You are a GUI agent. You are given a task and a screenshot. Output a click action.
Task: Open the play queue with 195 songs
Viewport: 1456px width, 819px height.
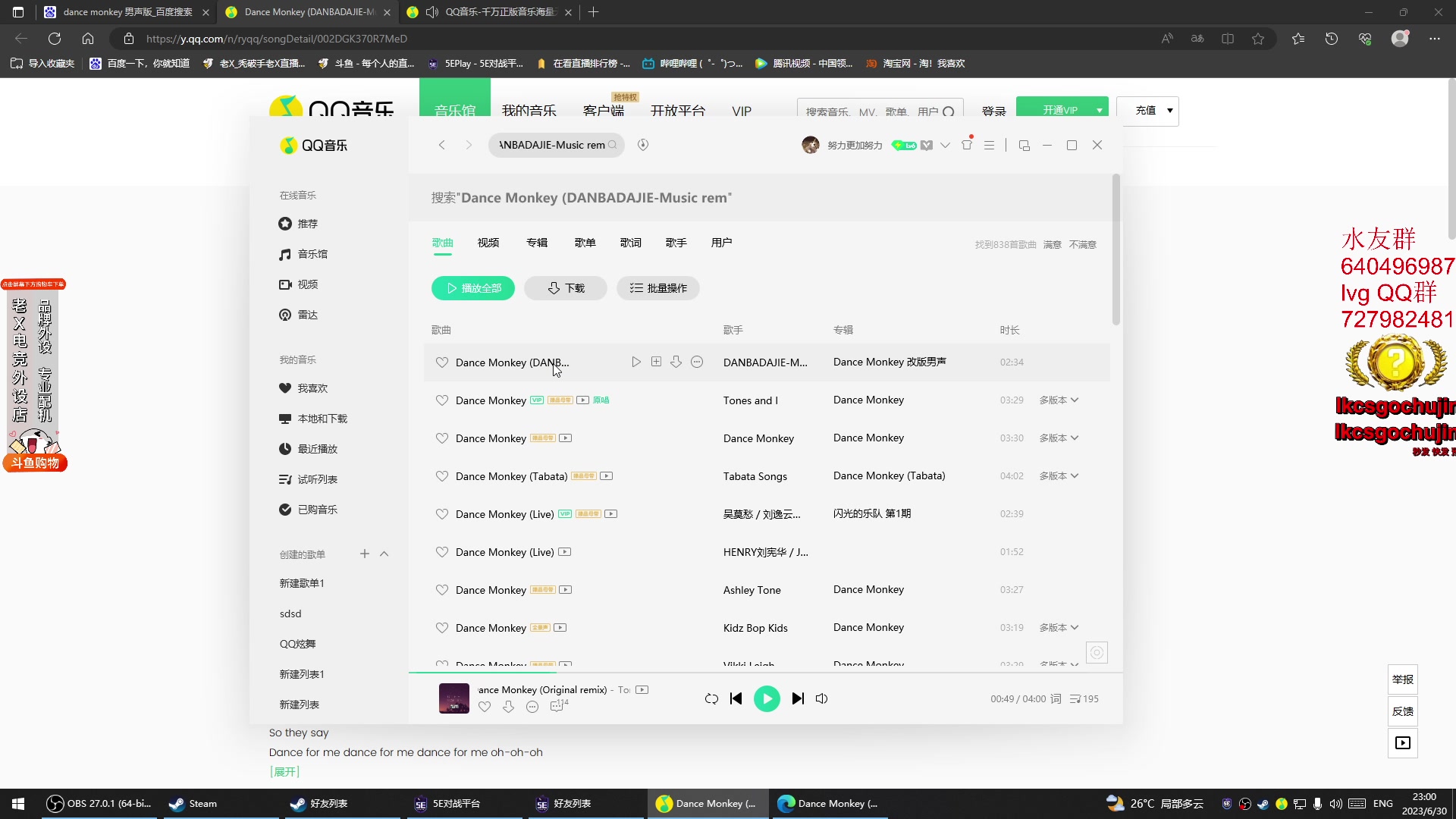pyautogui.click(x=1084, y=698)
